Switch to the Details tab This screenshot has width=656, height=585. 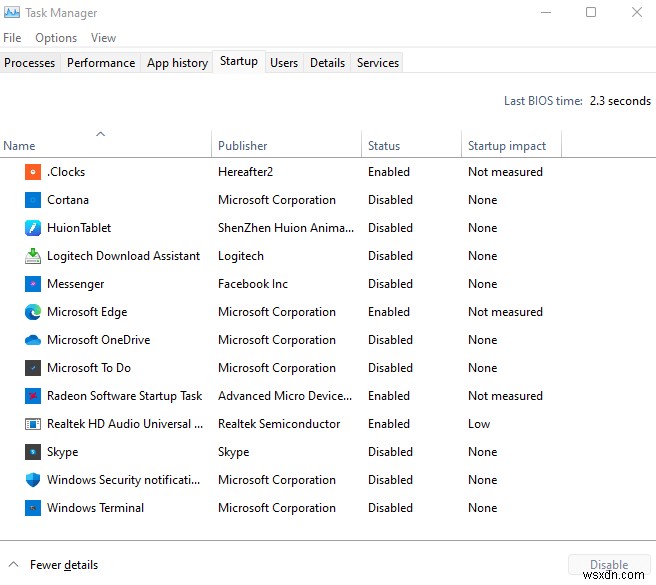point(327,63)
